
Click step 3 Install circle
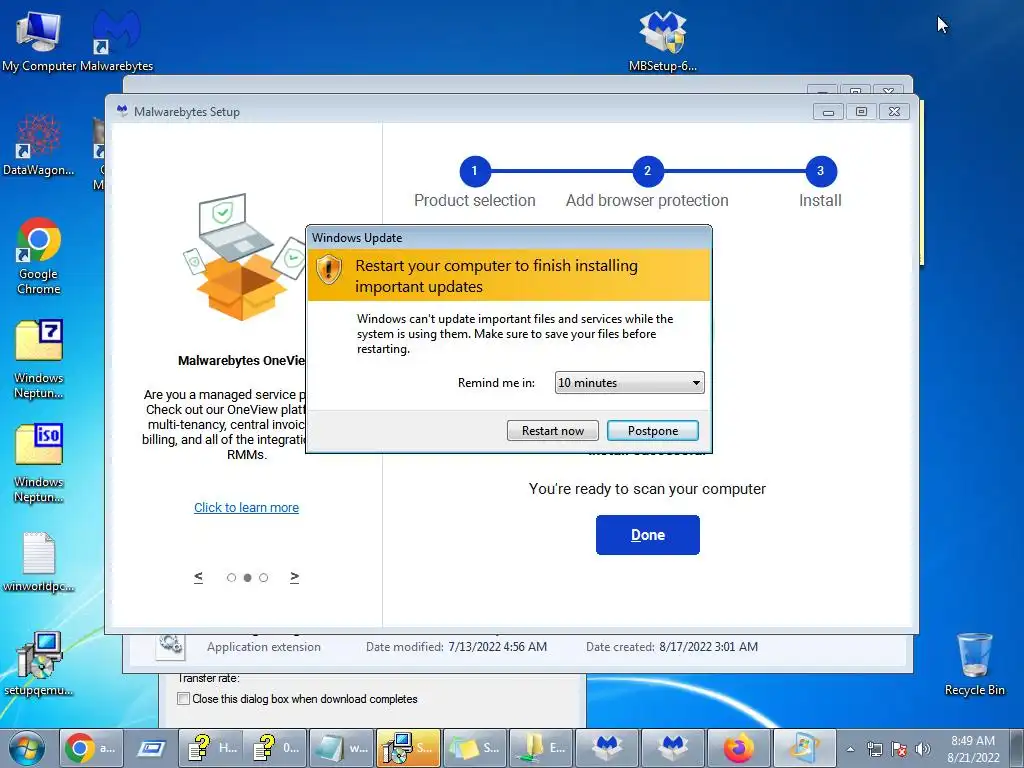tap(820, 171)
